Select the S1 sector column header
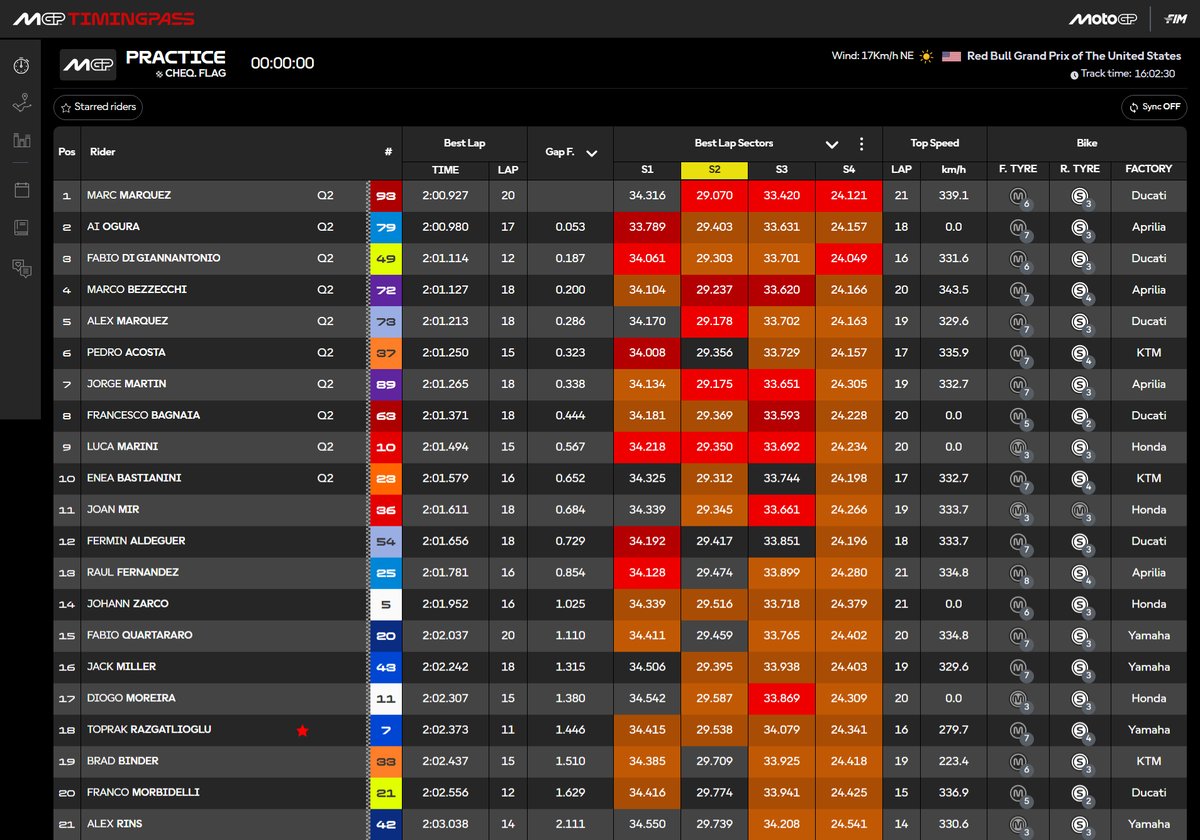Viewport: 1200px width, 840px height. point(647,170)
